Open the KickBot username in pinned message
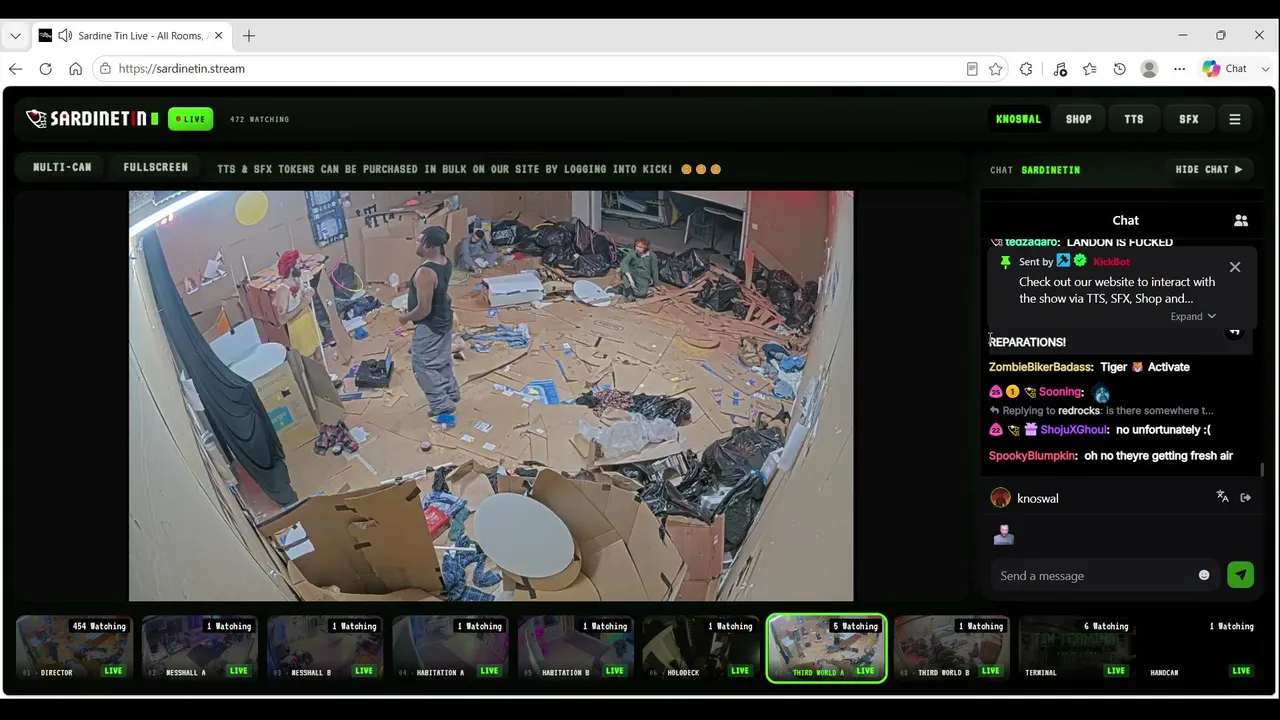This screenshot has width=1280, height=720. click(1111, 262)
